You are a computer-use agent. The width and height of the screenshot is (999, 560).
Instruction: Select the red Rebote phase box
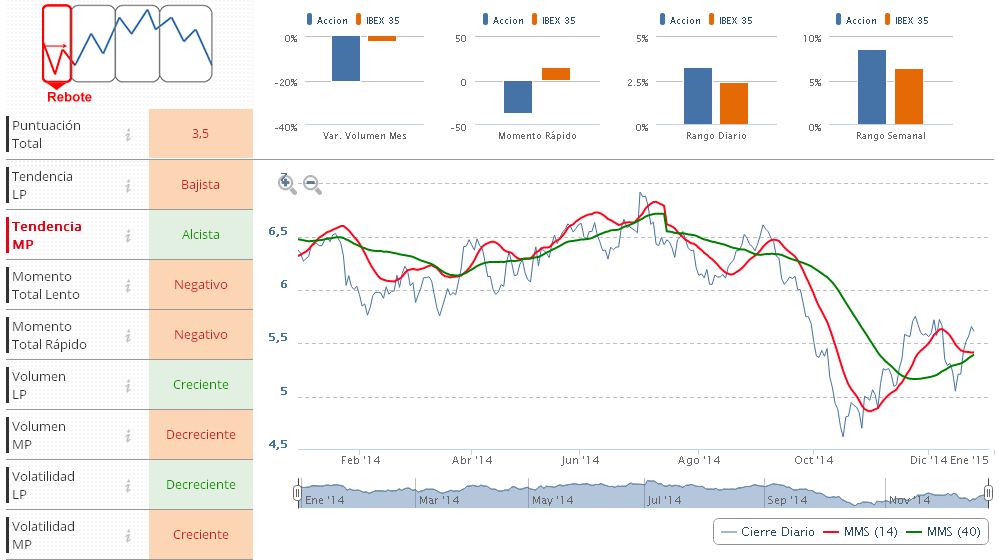pyautogui.click(x=57, y=44)
